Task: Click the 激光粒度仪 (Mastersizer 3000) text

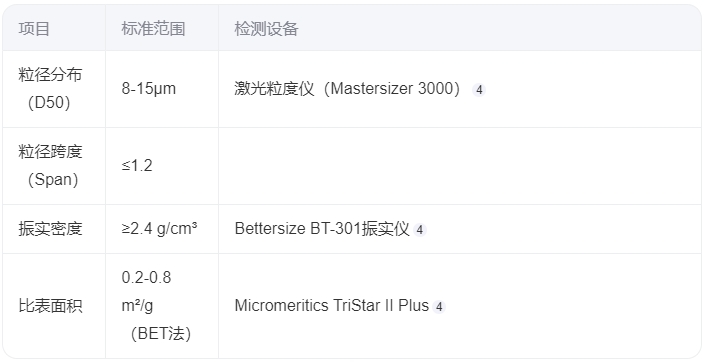Action: [x=347, y=89]
